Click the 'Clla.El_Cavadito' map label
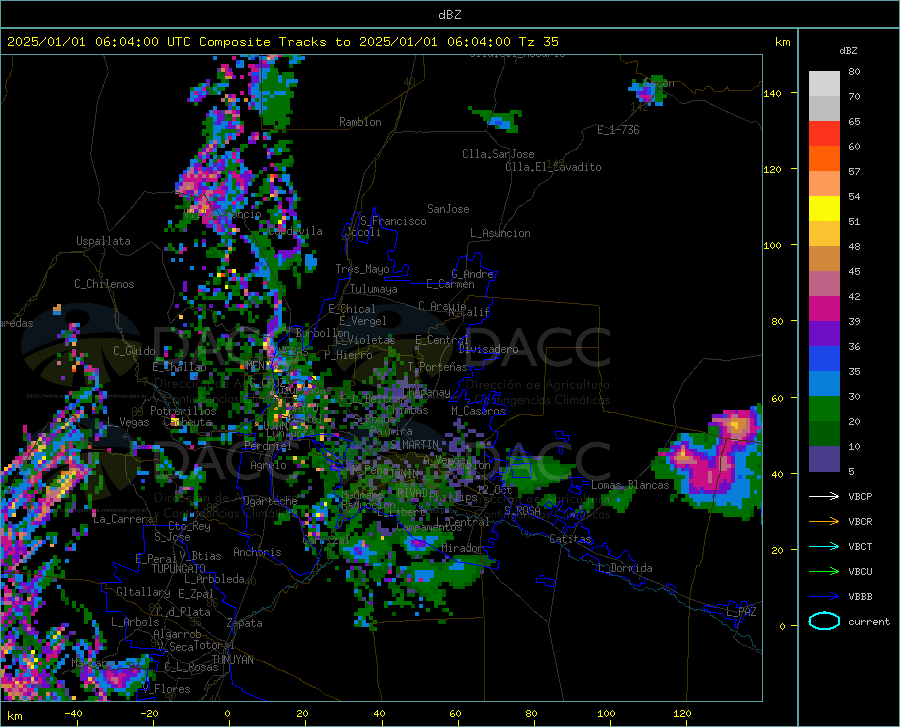Image resolution: width=900 pixels, height=727 pixels. [x=553, y=167]
